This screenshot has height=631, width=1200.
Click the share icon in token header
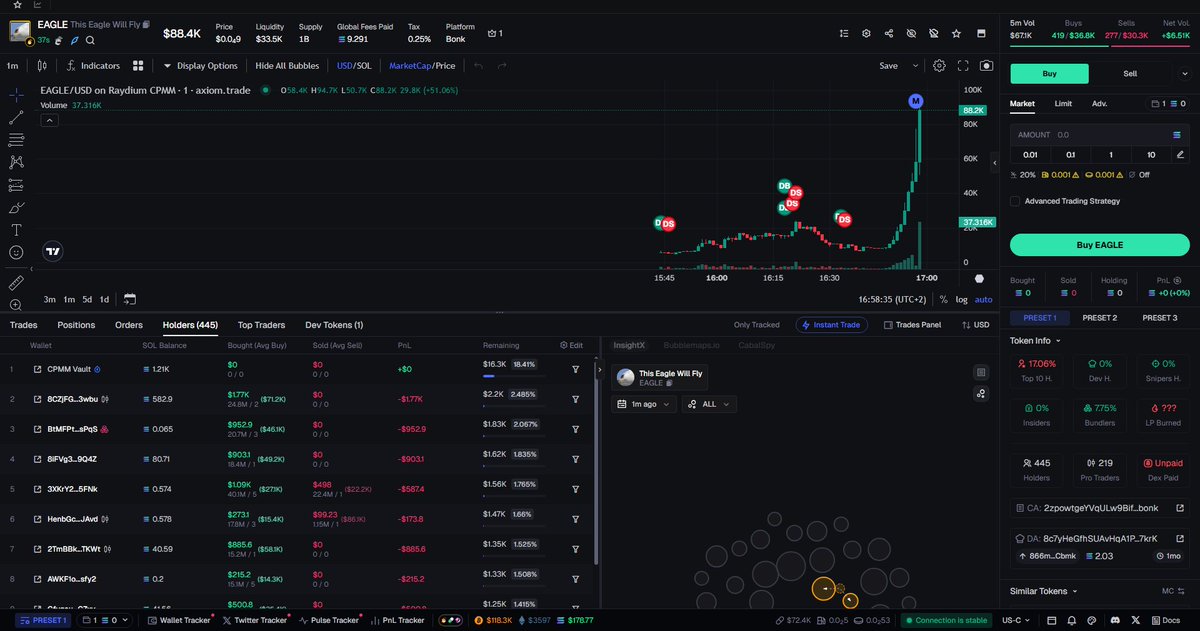pos(889,33)
